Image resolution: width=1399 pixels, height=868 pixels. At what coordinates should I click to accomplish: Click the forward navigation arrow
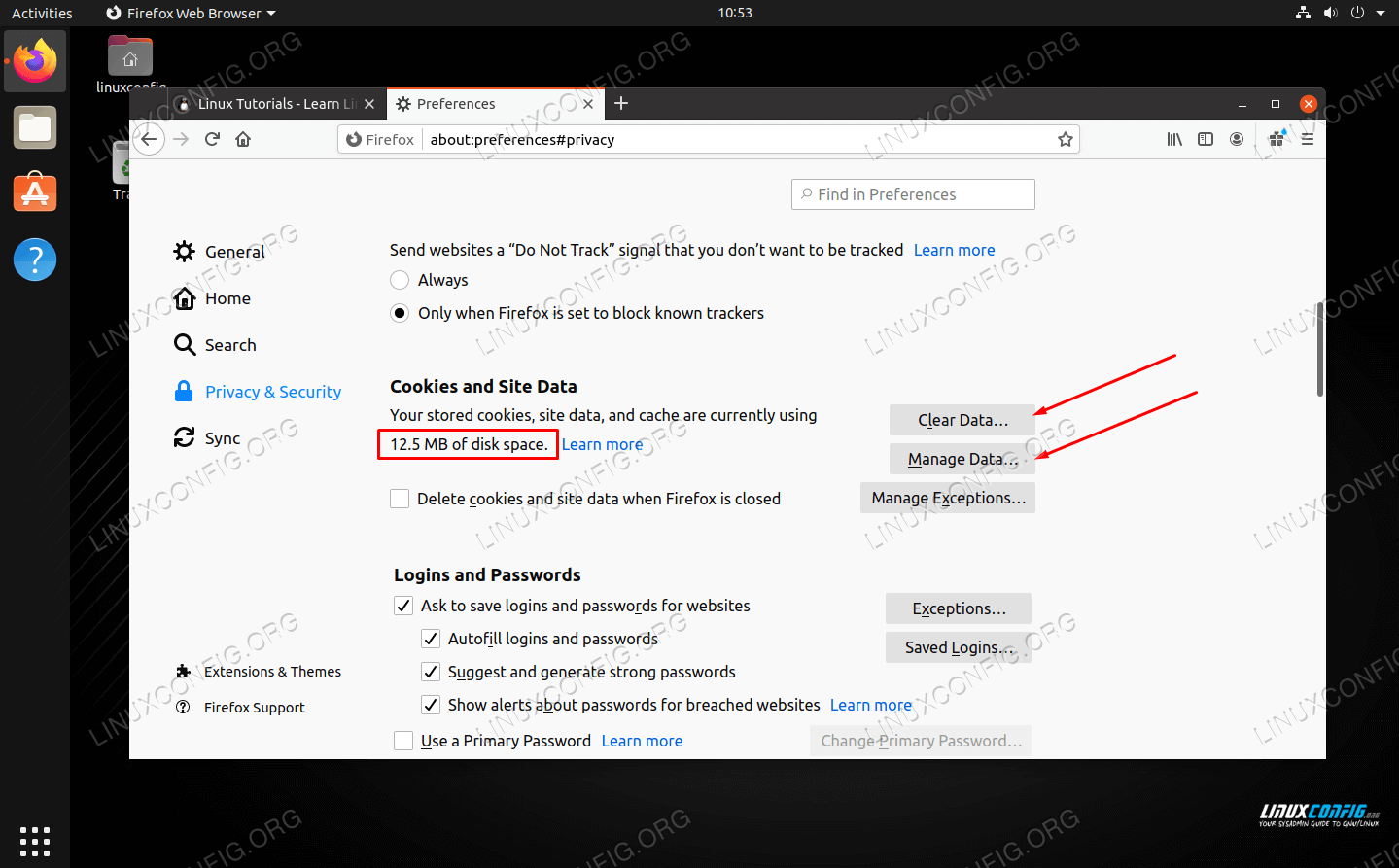click(x=181, y=139)
